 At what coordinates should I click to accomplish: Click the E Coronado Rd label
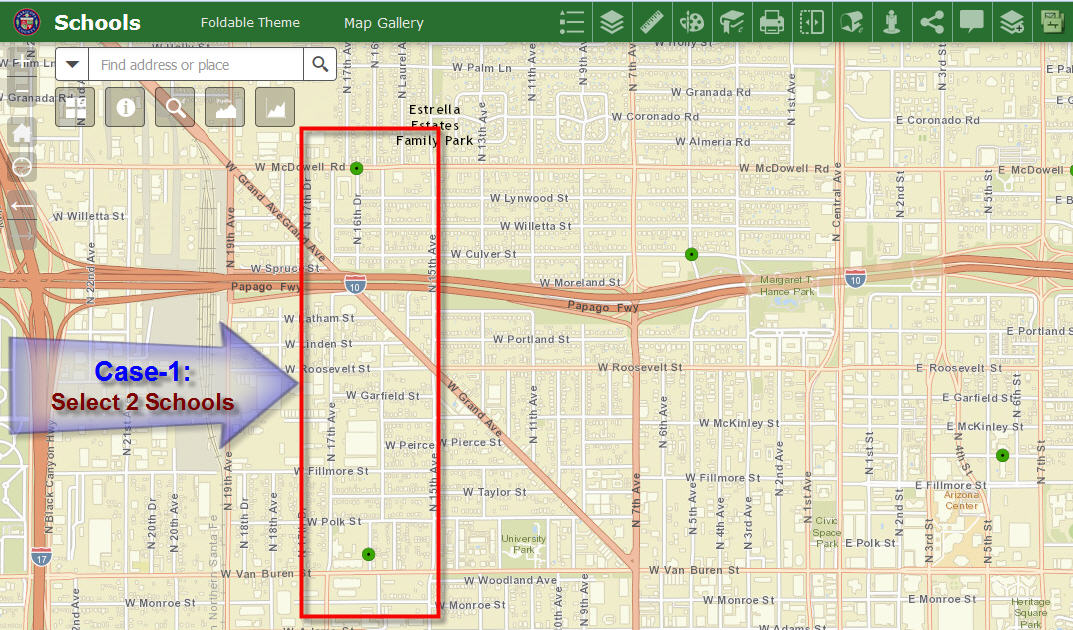pyautogui.click(x=938, y=120)
